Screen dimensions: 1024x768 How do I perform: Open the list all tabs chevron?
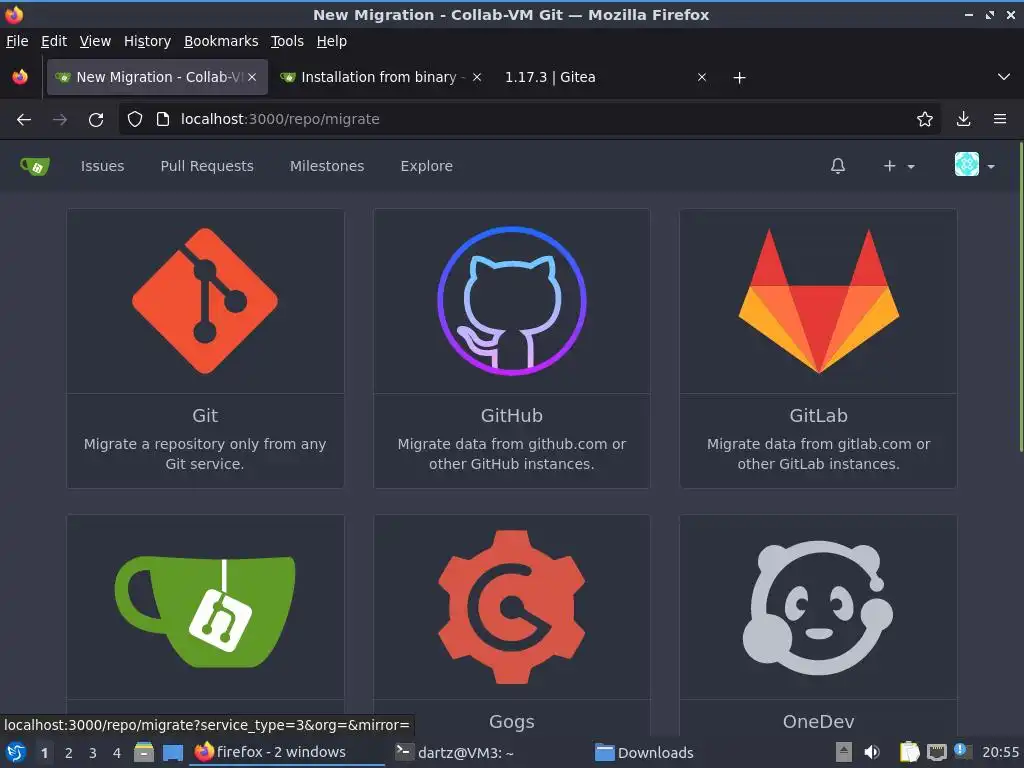pos(1004,77)
